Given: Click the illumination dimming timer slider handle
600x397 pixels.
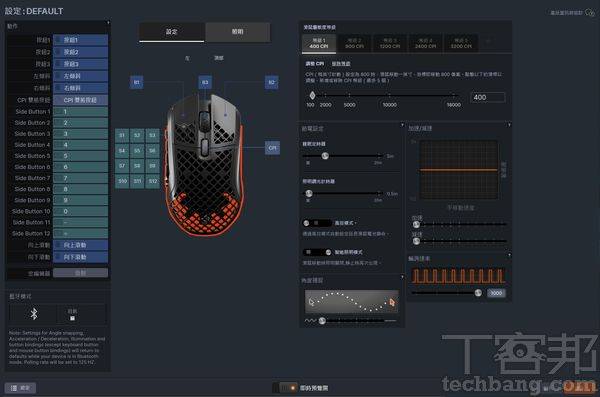Looking at the screenshot, I should [308, 193].
